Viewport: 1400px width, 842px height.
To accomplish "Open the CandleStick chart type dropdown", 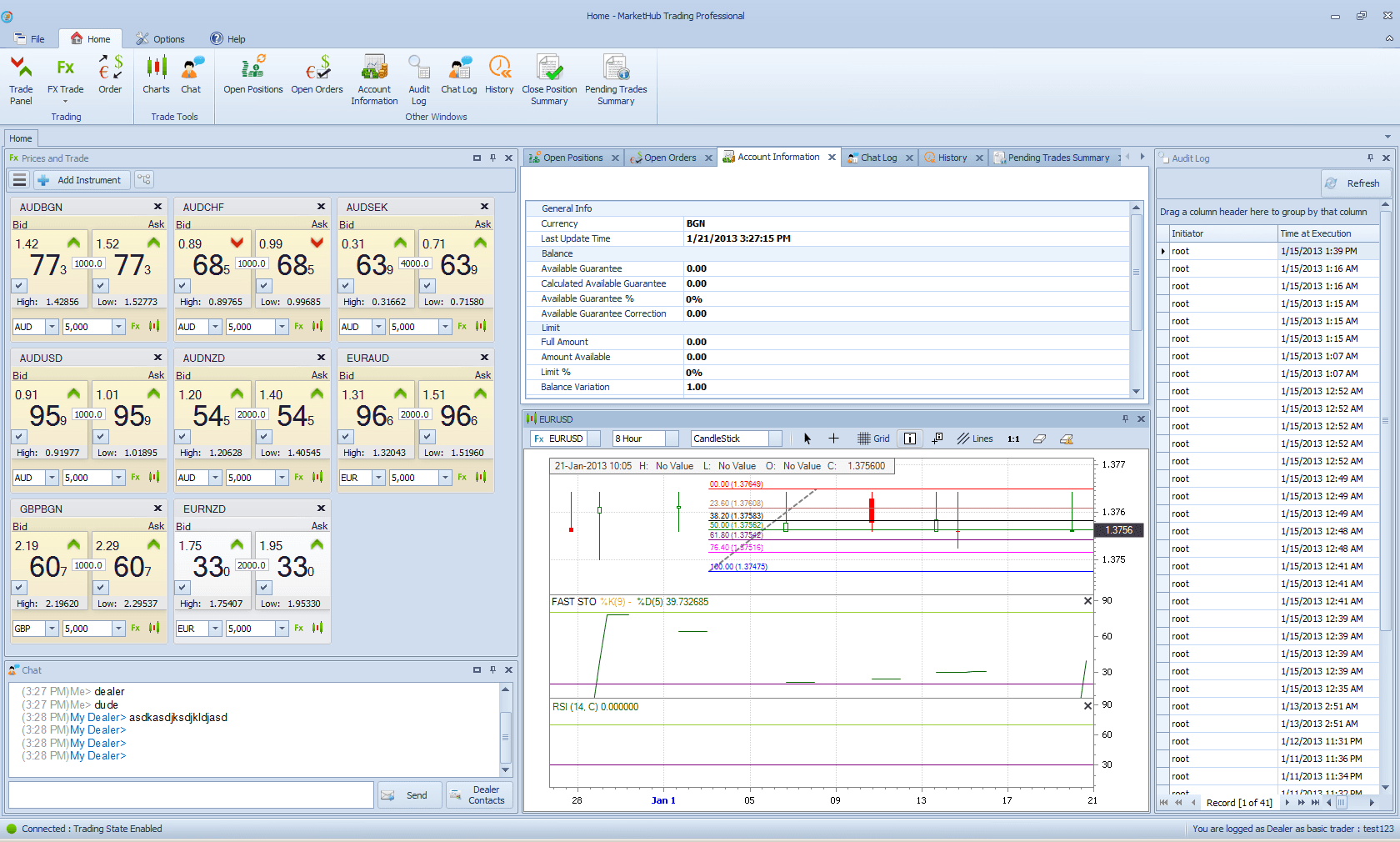I will coord(775,439).
